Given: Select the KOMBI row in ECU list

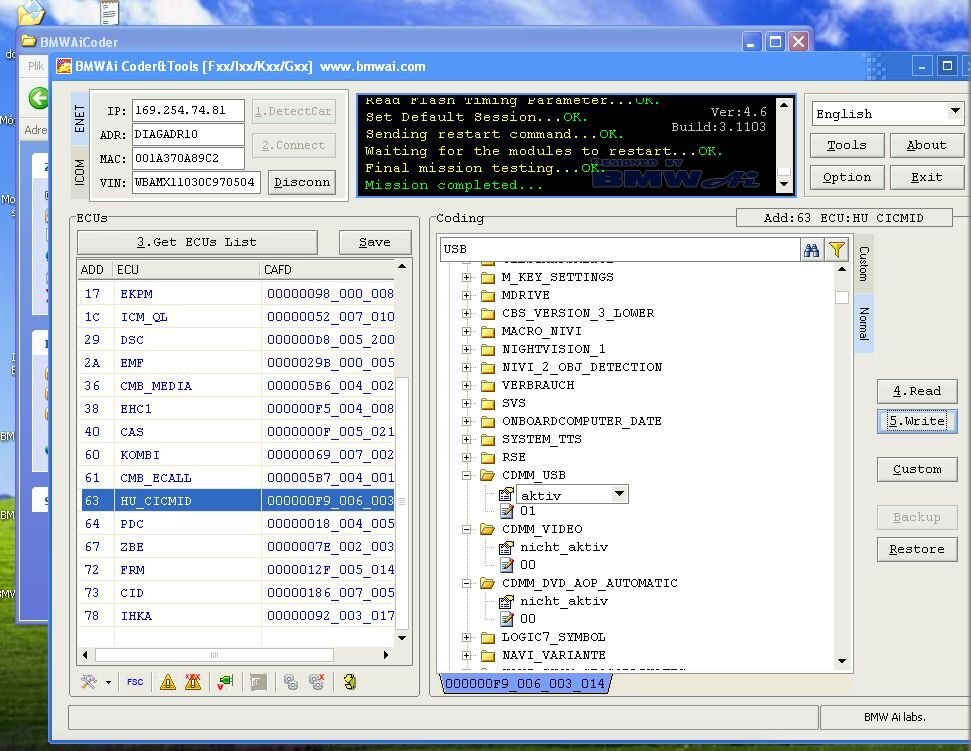Looking at the screenshot, I should click(237, 455).
